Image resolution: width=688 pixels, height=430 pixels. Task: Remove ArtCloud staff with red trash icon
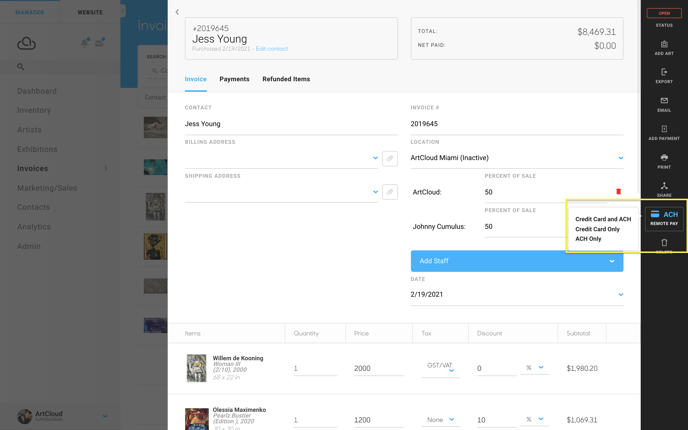click(619, 191)
